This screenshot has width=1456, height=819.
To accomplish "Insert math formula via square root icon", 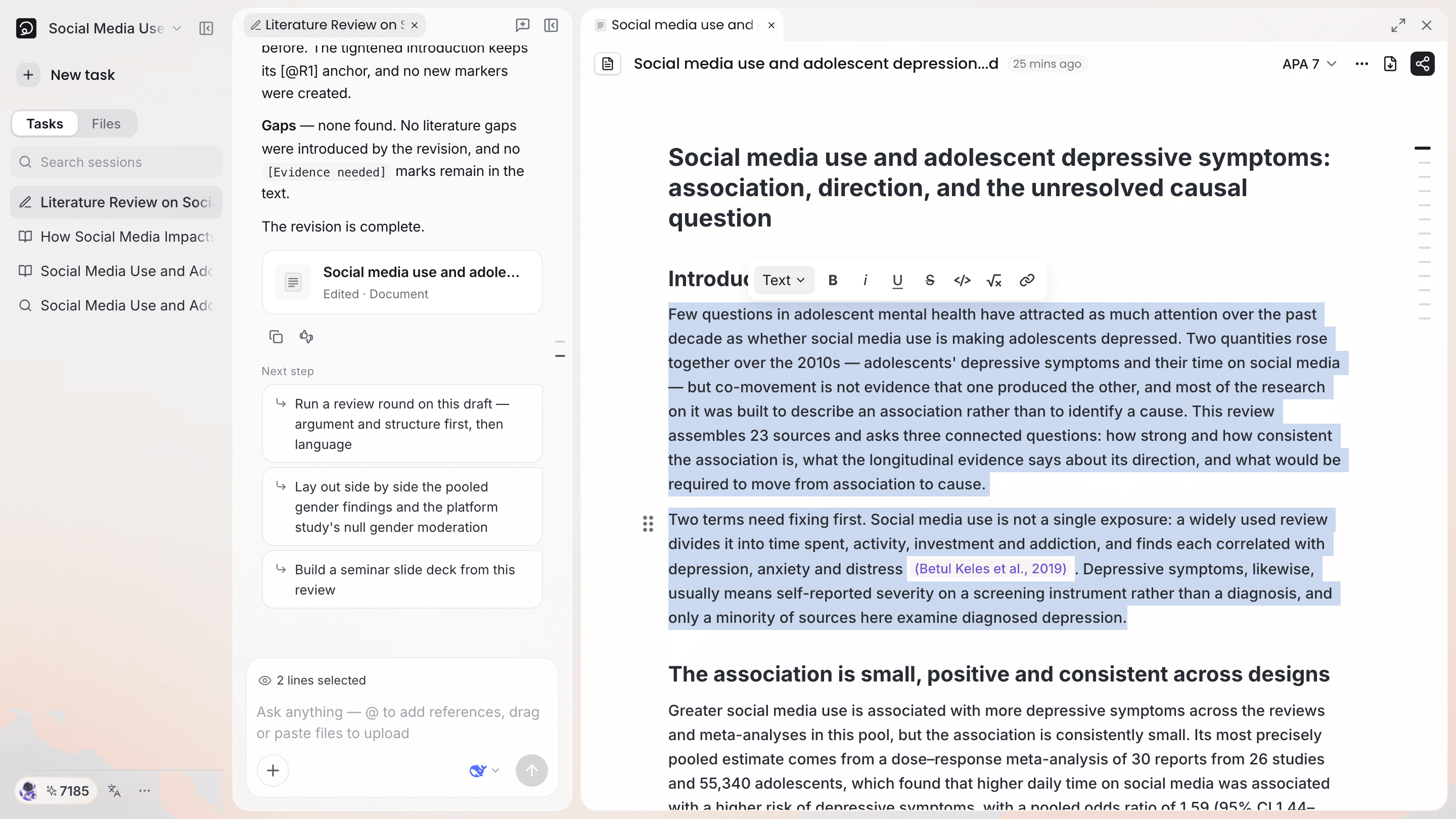I will pos(994,280).
